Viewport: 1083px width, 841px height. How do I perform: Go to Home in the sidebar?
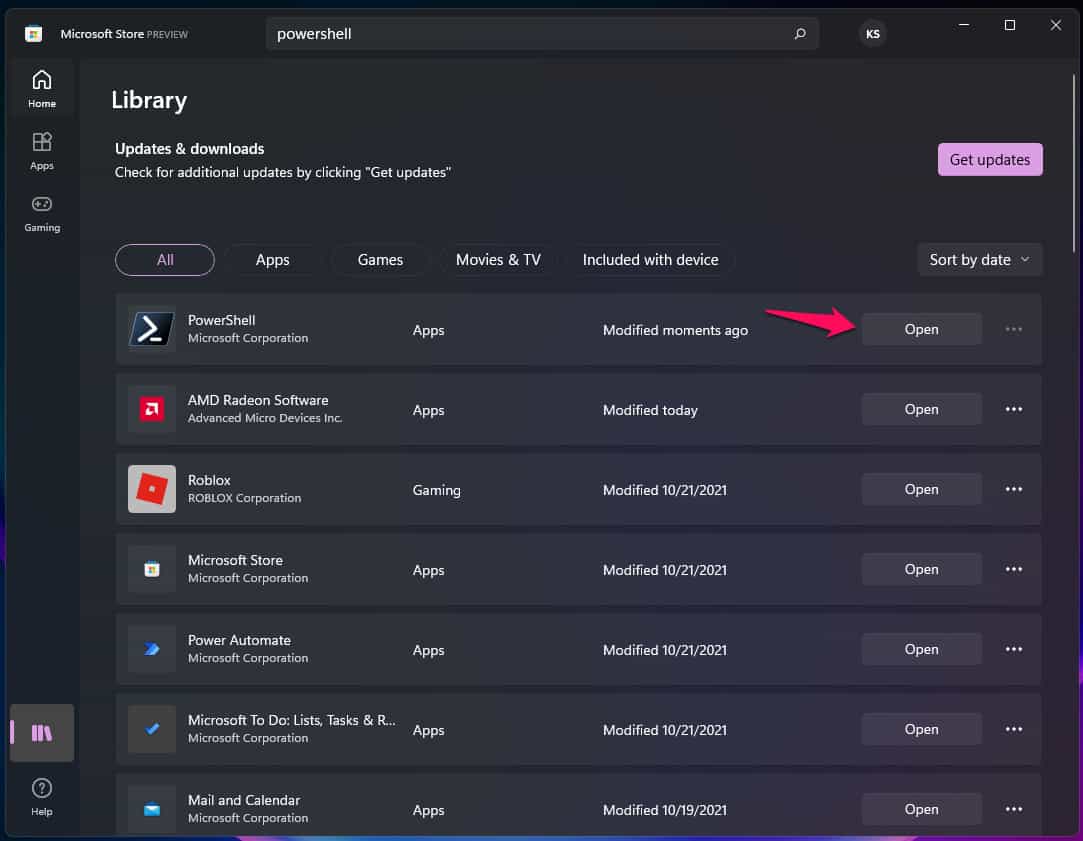point(42,88)
